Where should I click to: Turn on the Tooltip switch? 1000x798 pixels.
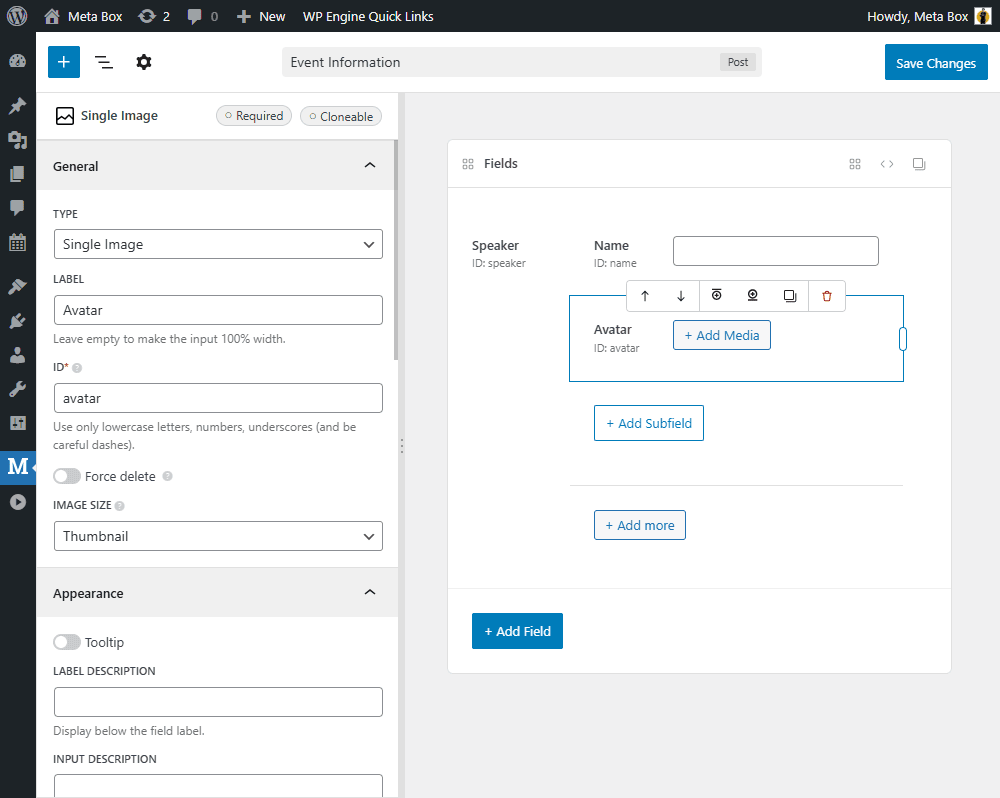67,642
